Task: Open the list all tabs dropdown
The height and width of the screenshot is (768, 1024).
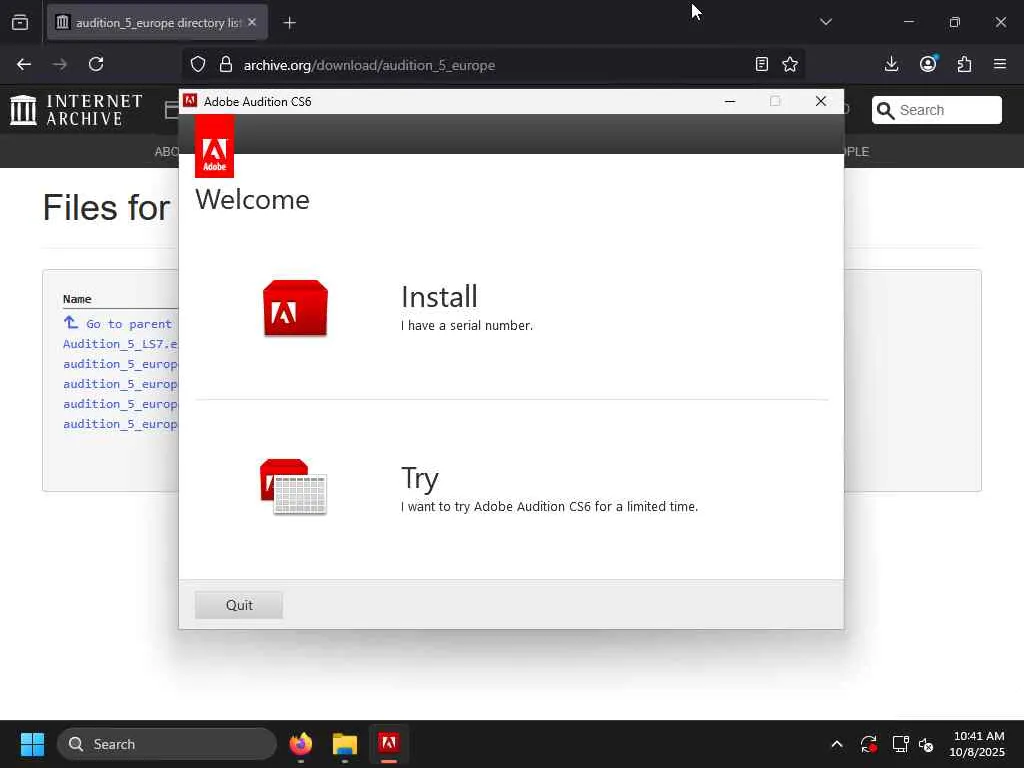Action: coord(826,22)
